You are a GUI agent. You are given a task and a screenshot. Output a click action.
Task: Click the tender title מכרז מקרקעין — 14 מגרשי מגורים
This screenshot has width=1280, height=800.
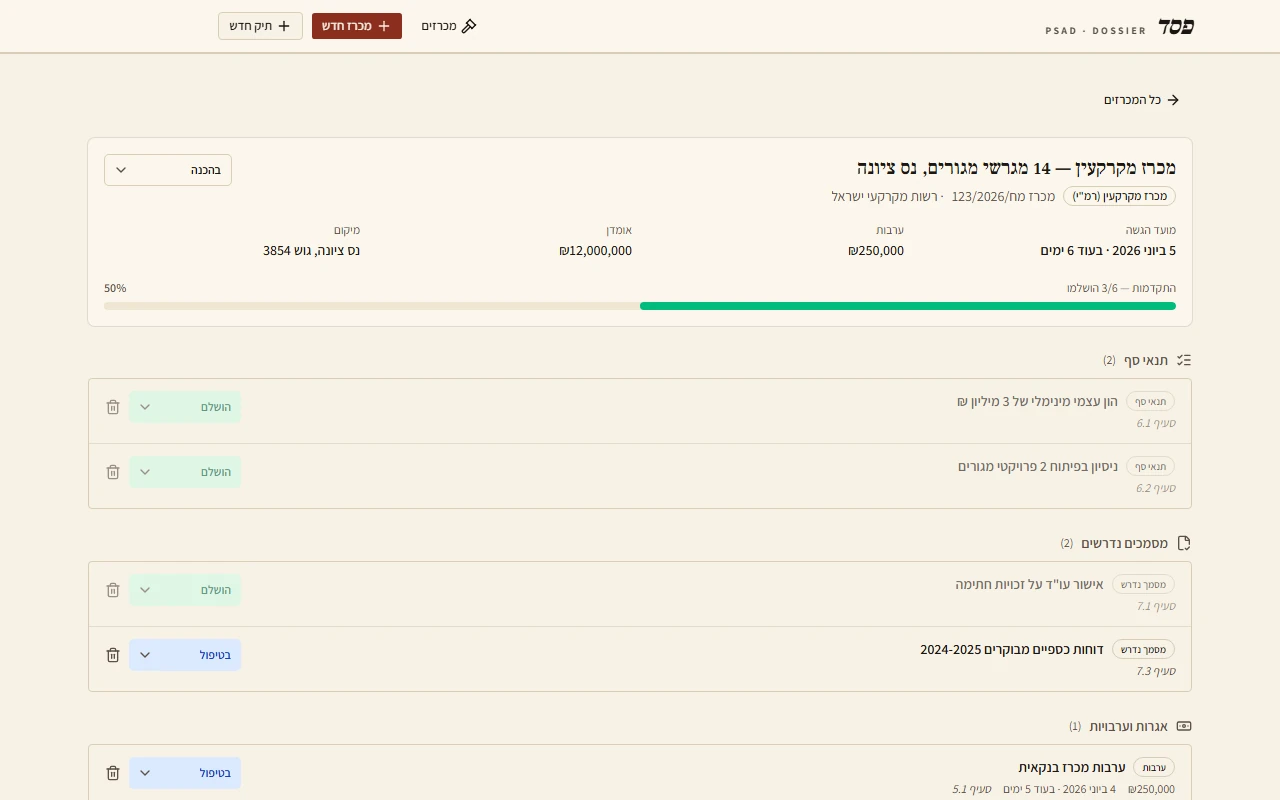1016,167
